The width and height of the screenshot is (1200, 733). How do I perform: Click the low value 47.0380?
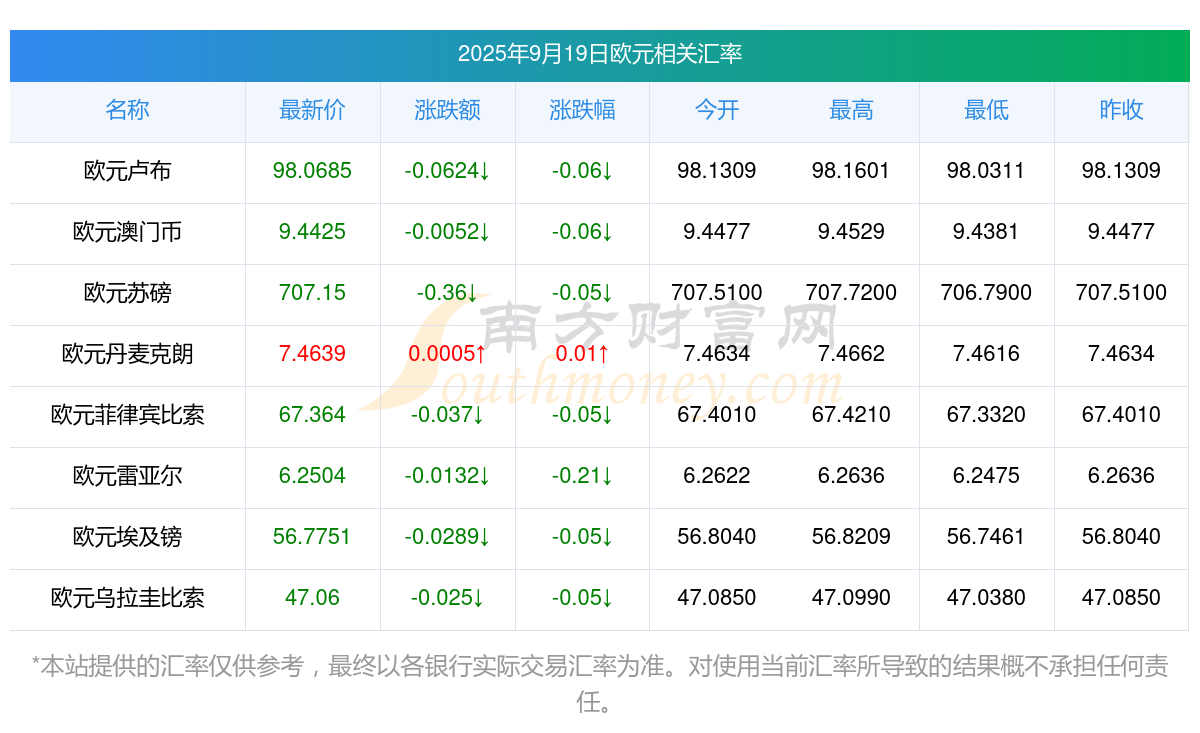[x=986, y=598]
